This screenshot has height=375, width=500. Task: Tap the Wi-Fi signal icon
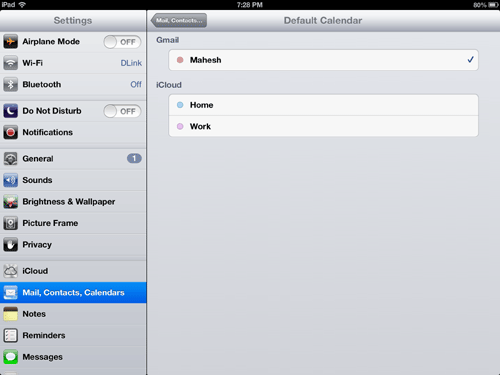click(x=10, y=63)
